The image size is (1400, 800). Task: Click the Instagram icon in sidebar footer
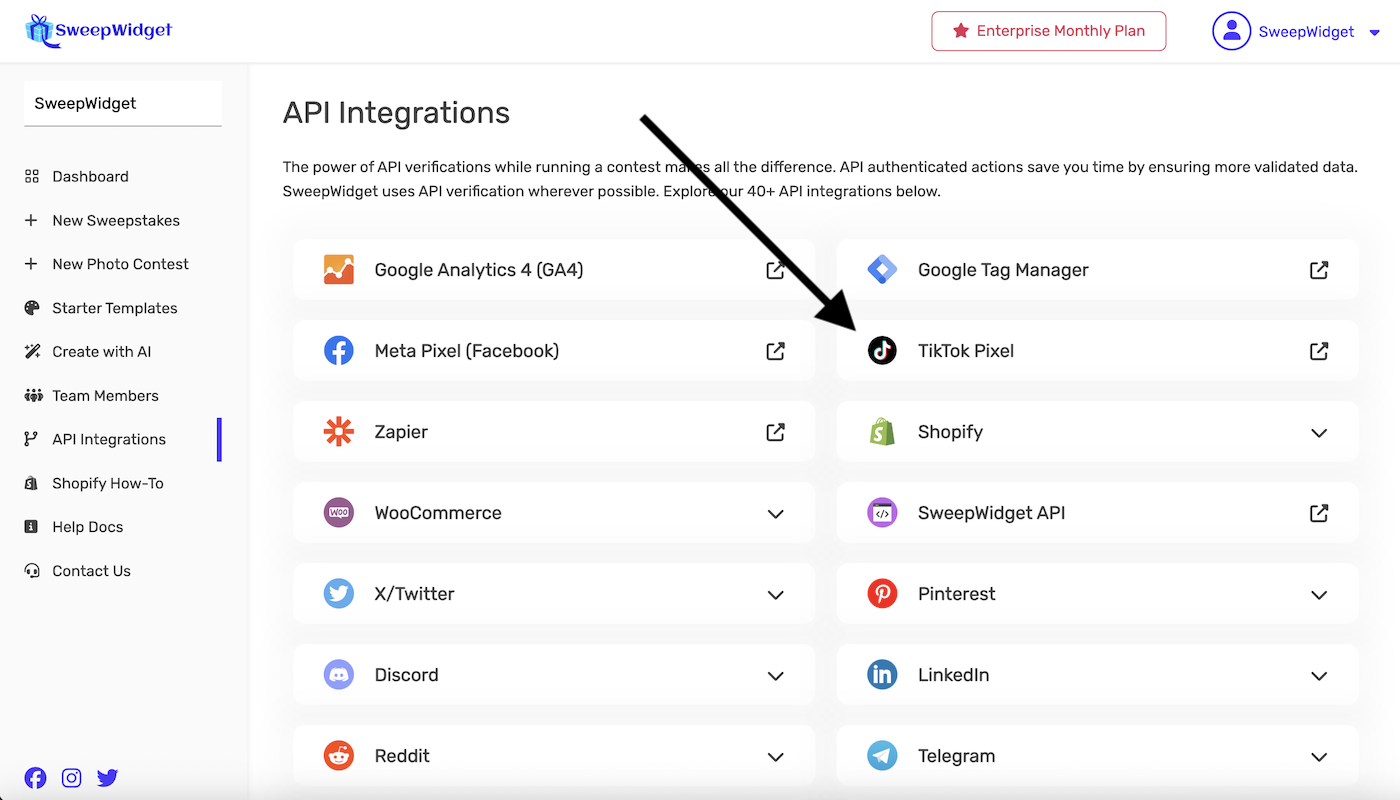point(71,777)
